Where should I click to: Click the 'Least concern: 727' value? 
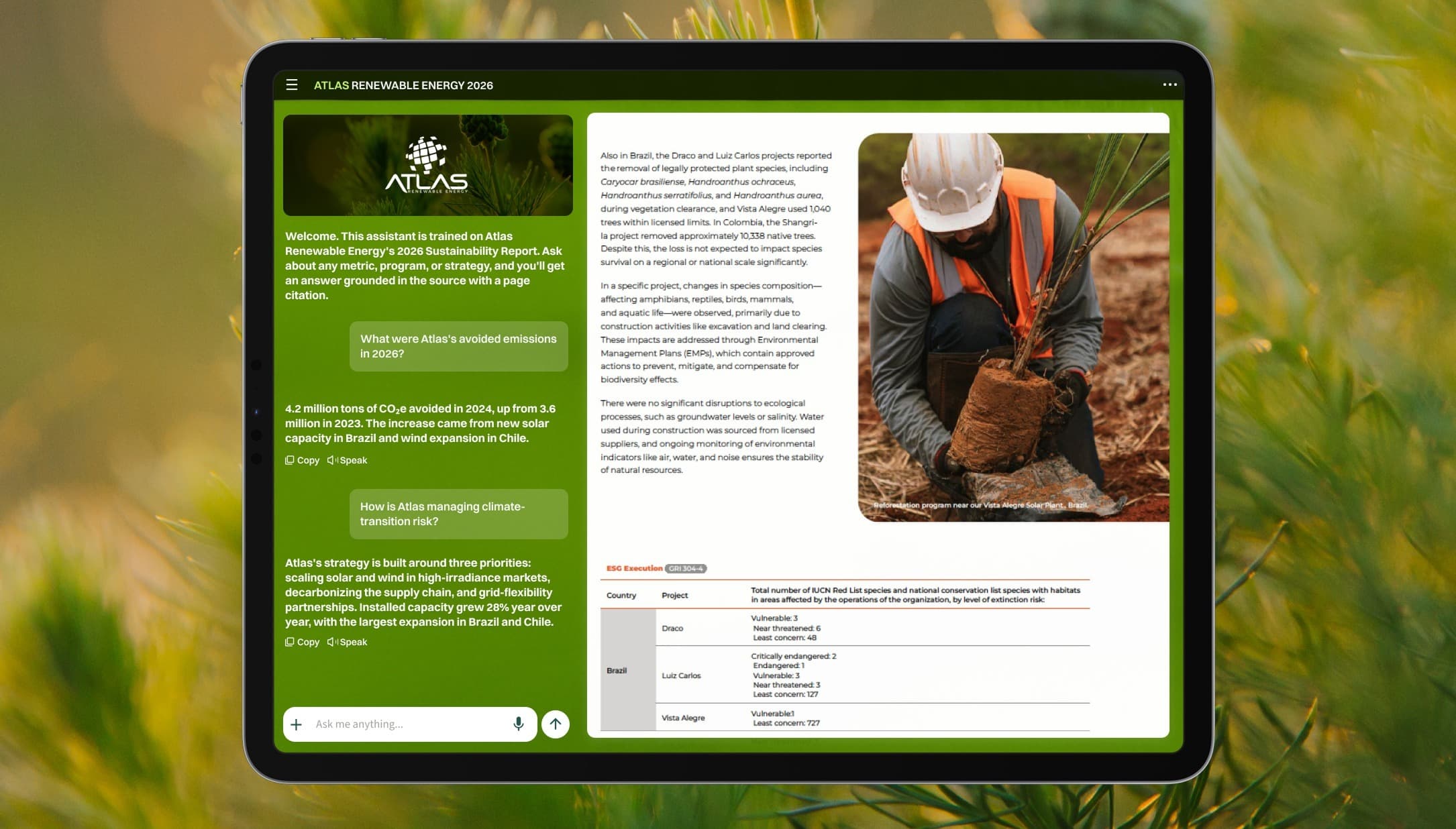click(x=786, y=723)
